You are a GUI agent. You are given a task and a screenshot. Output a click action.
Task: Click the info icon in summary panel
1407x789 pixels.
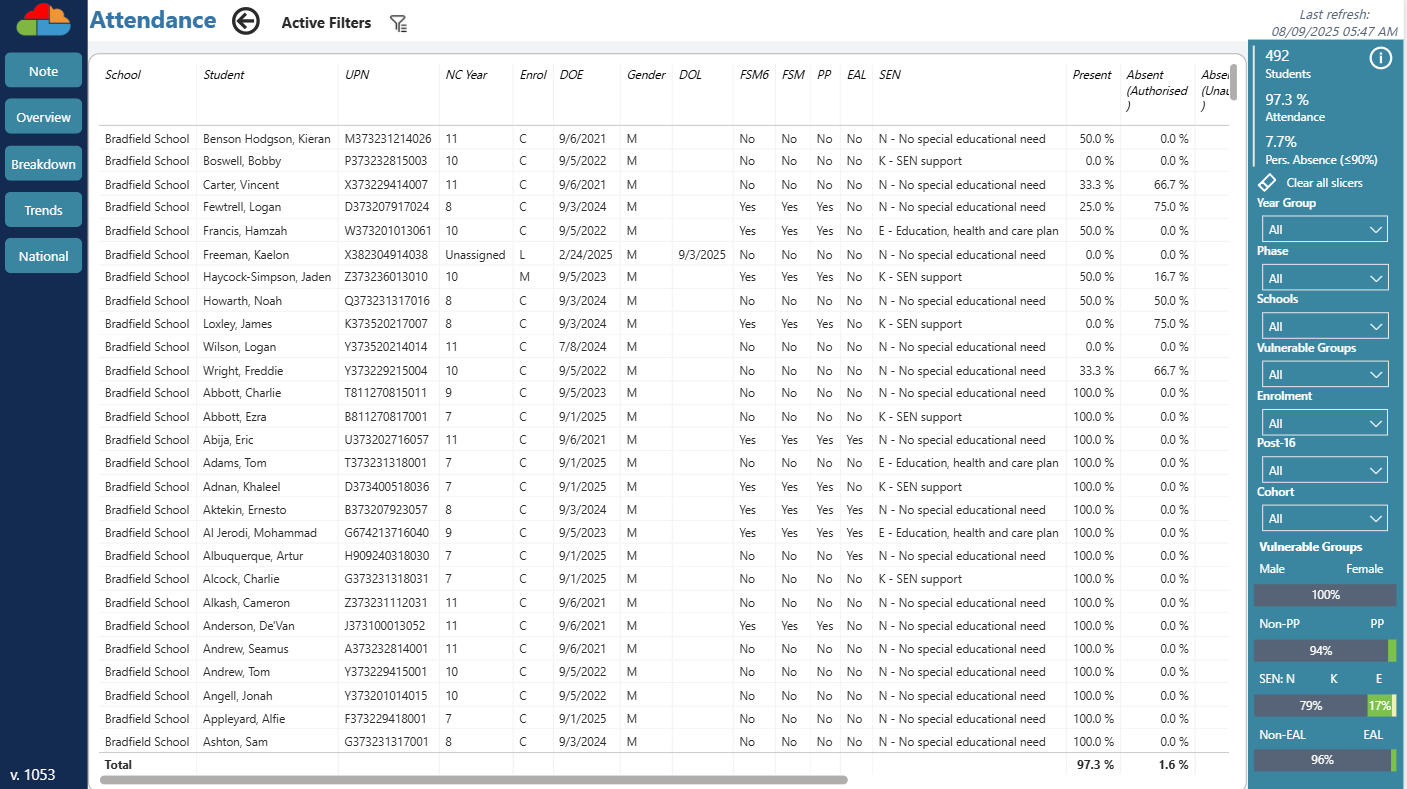point(1380,58)
